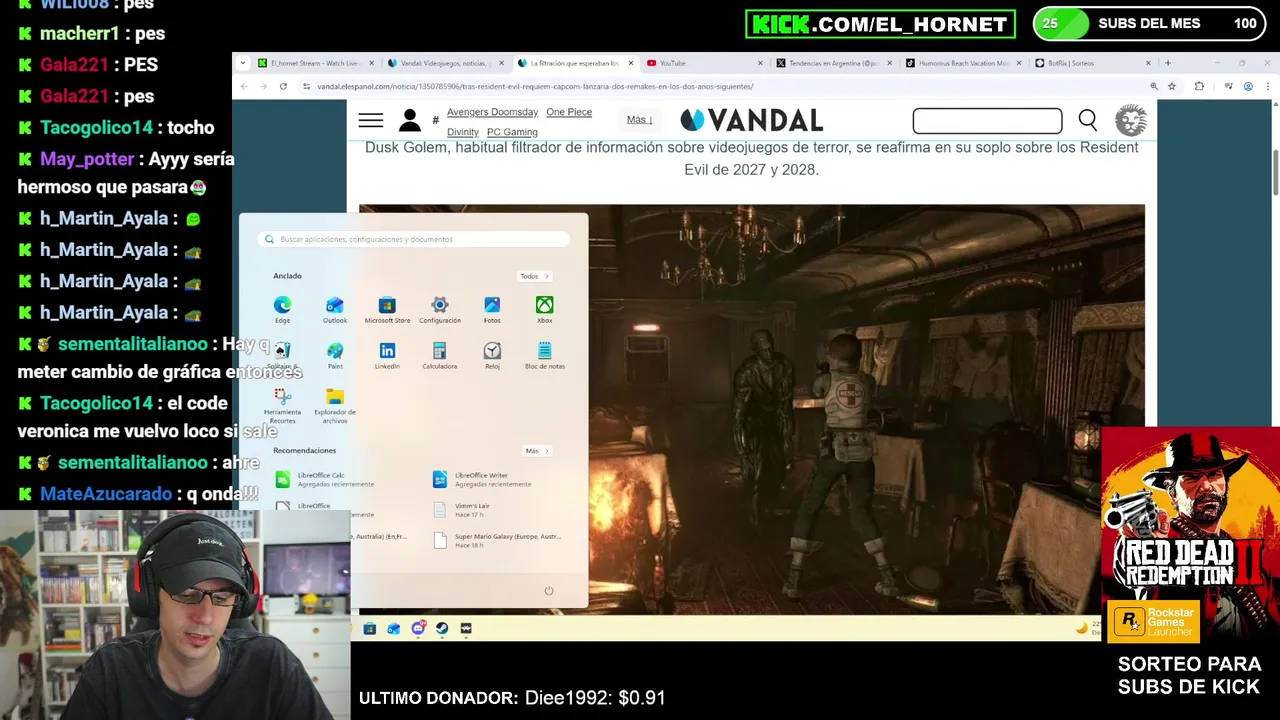This screenshot has height=720, width=1280.
Task: Click the Outlook taskbar icon
Action: 394,629
